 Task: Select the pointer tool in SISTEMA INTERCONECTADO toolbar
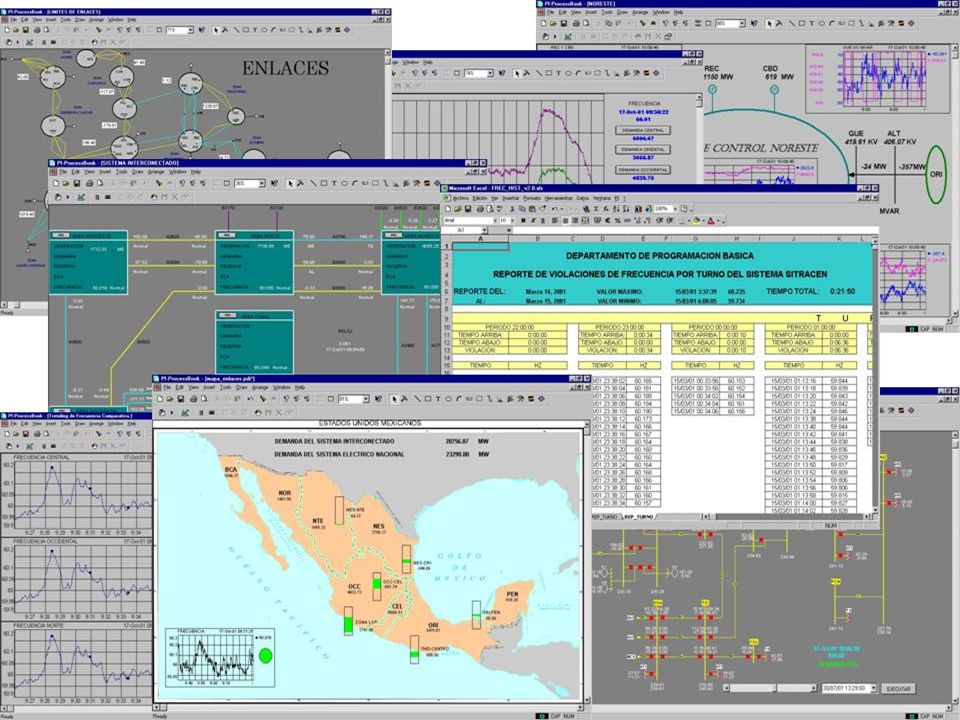click(290, 183)
